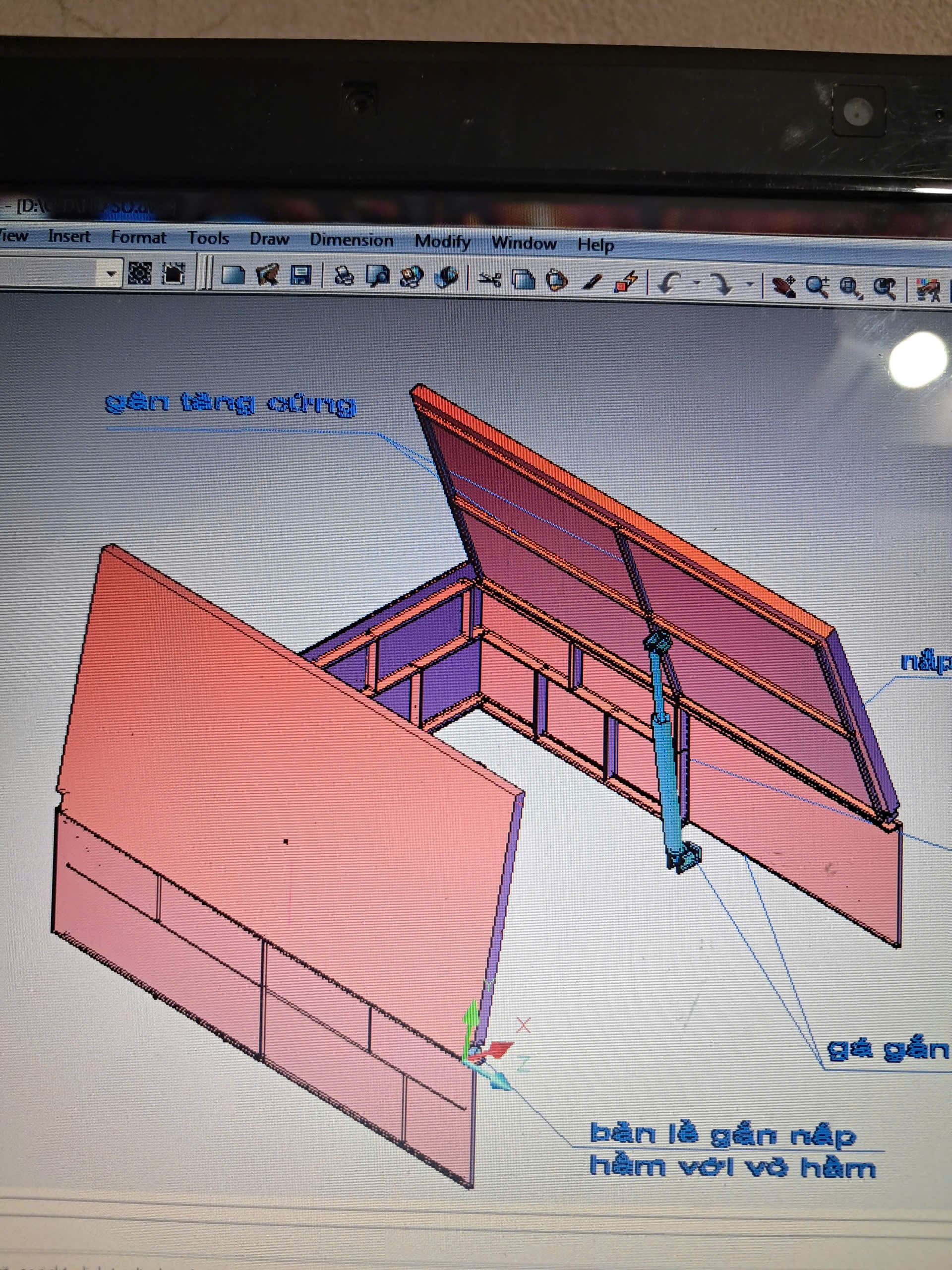This screenshot has height=1270, width=952.
Task: Click the Workspace Settings gear icon
Action: [139, 273]
